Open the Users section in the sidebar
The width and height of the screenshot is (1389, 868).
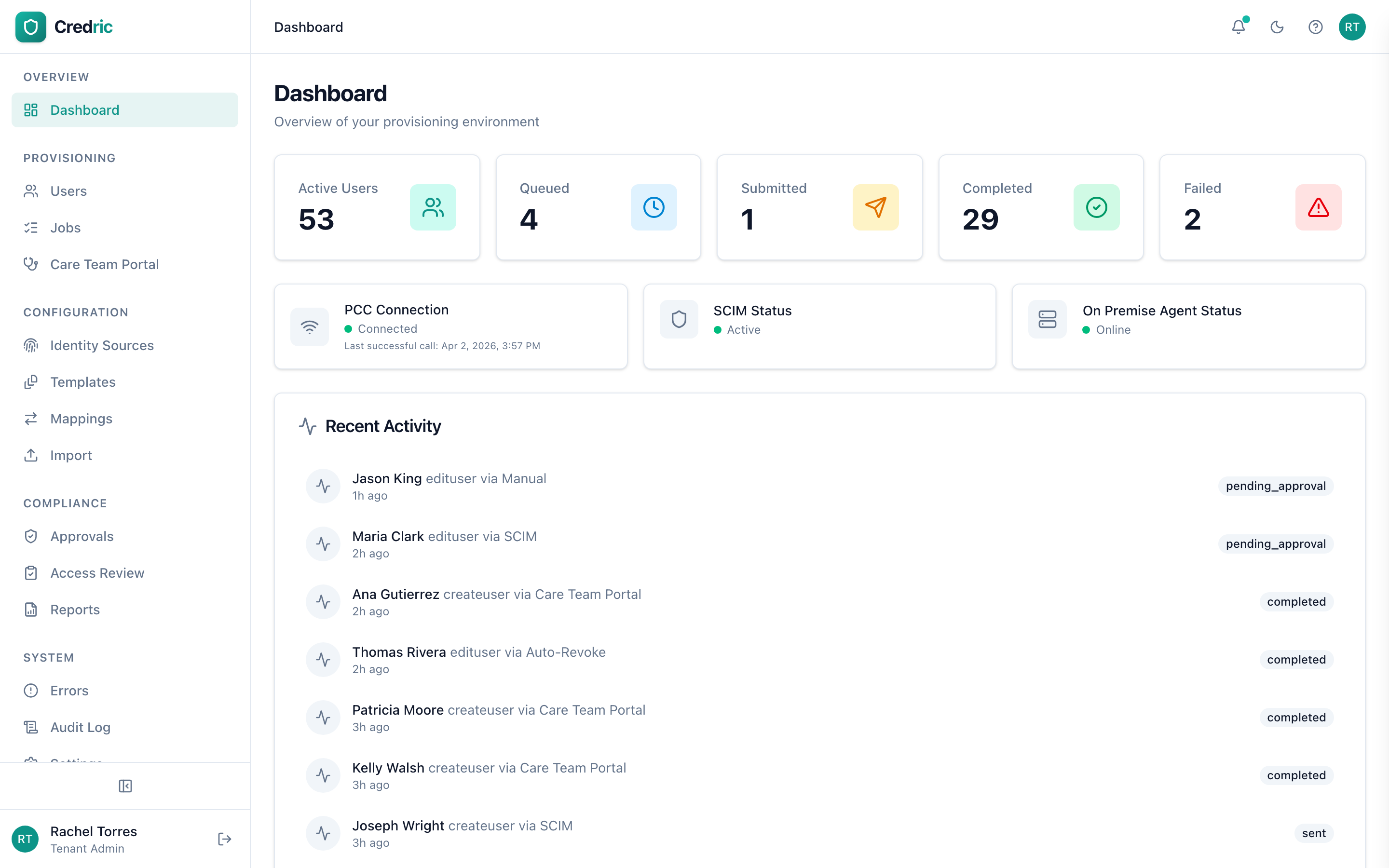point(68,190)
